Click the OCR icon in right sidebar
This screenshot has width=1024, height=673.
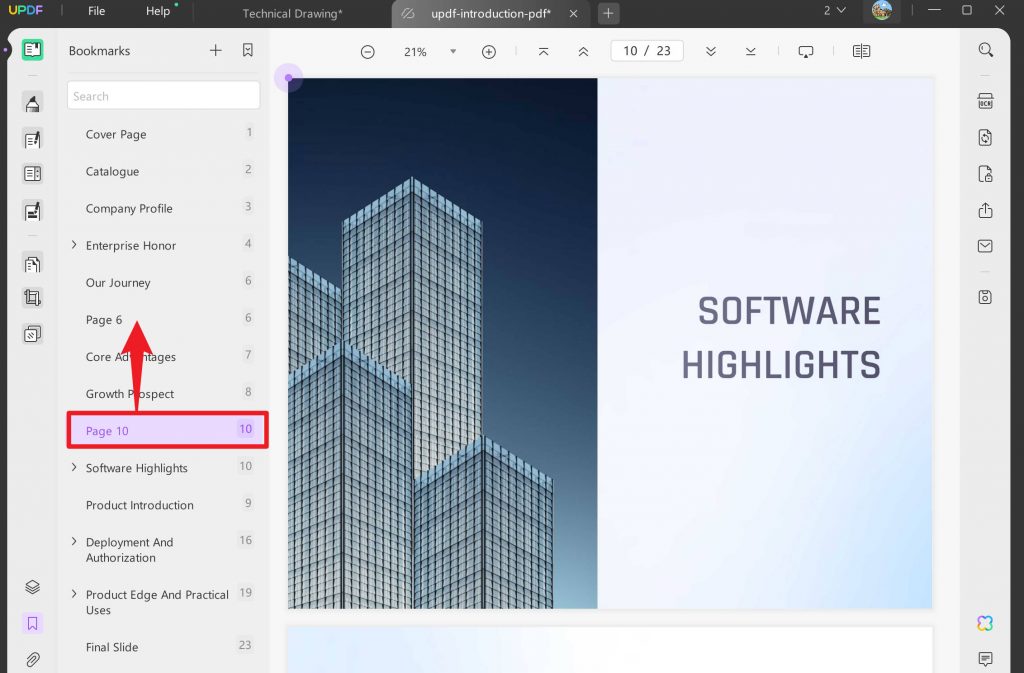(x=985, y=101)
